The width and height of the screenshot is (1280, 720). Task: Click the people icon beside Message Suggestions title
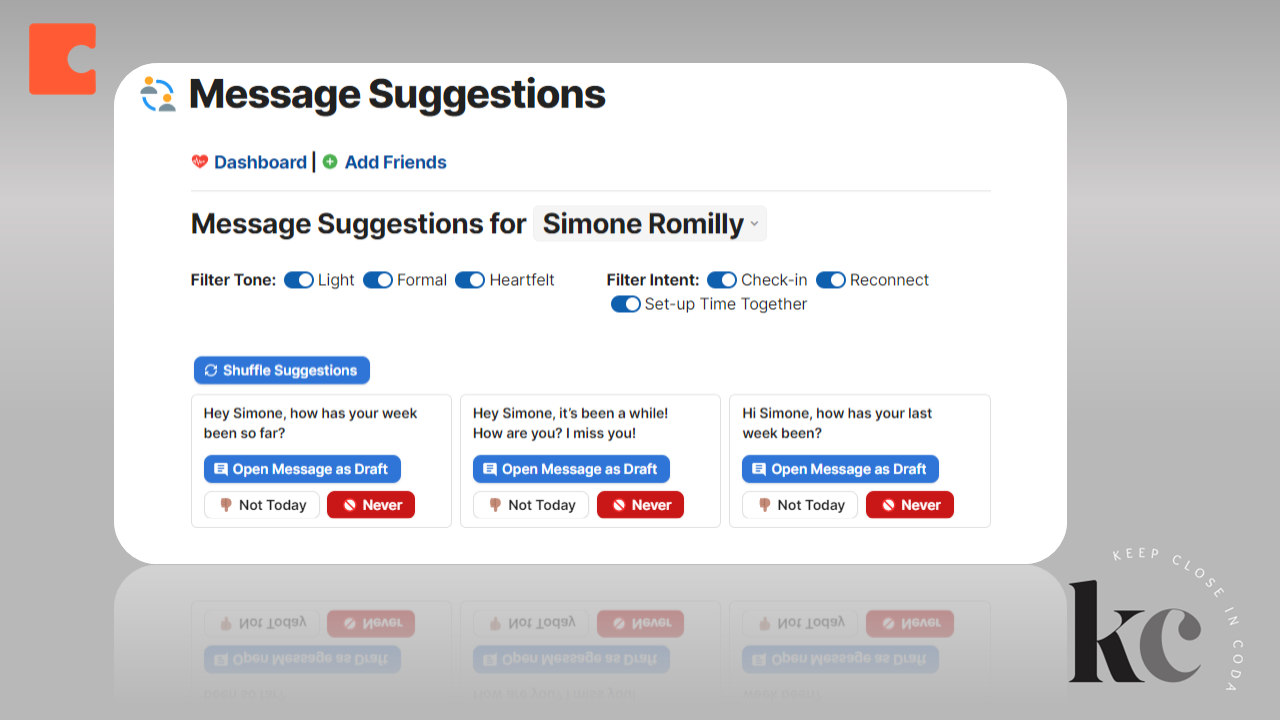158,94
